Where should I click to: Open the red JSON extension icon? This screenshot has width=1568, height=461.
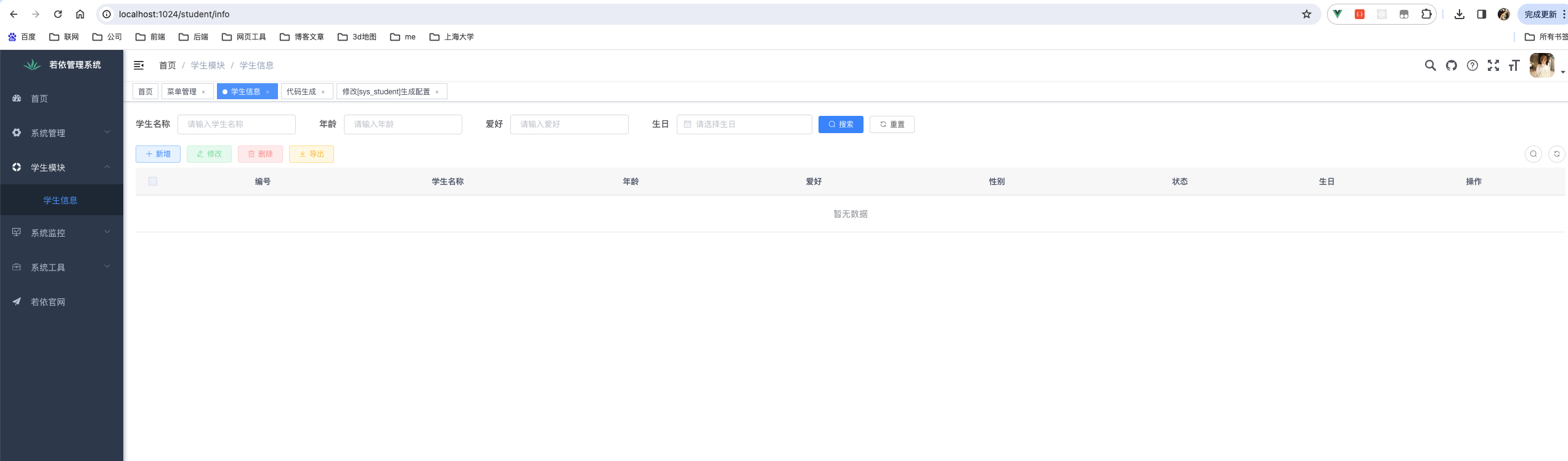click(1360, 14)
